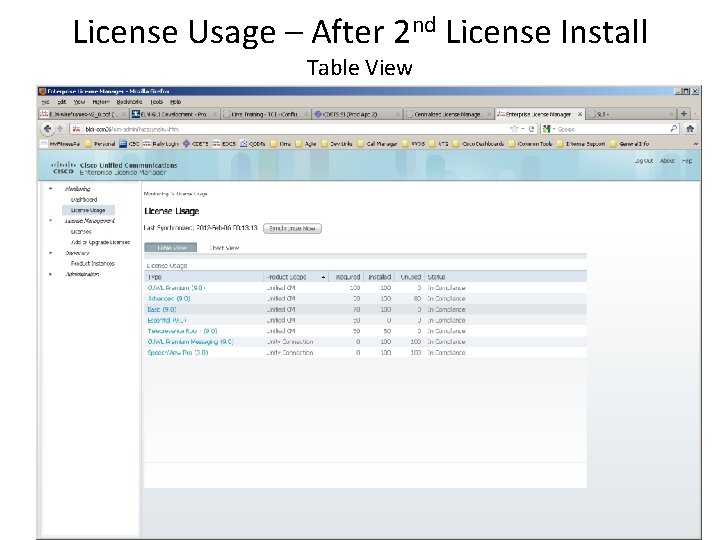The image size is (720, 540).
Task: Click the bookmark star in the address bar
Action: point(514,129)
